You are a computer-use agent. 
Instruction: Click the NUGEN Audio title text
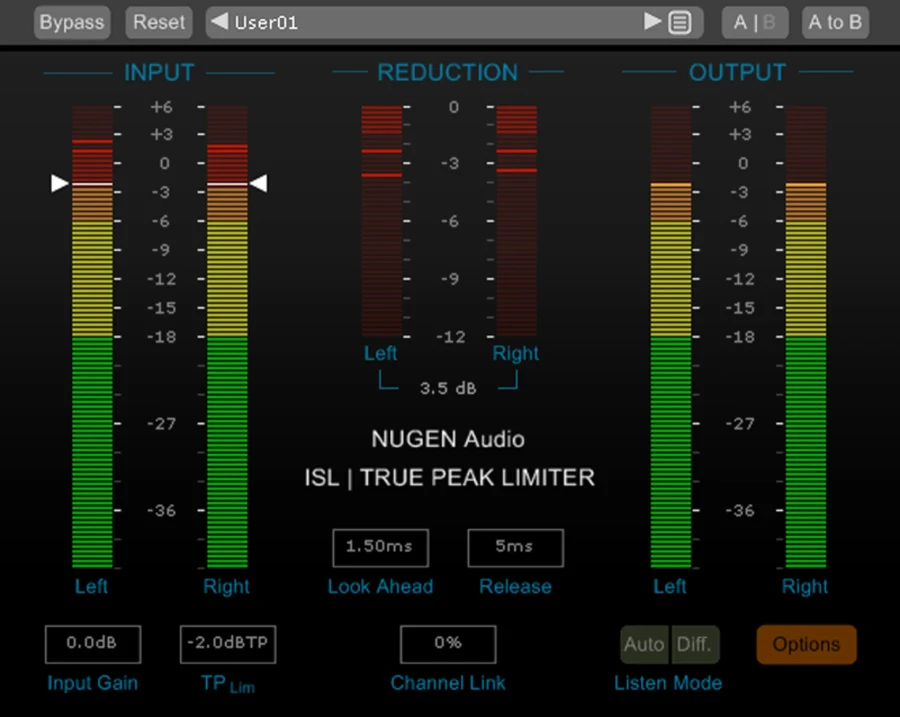coord(448,439)
